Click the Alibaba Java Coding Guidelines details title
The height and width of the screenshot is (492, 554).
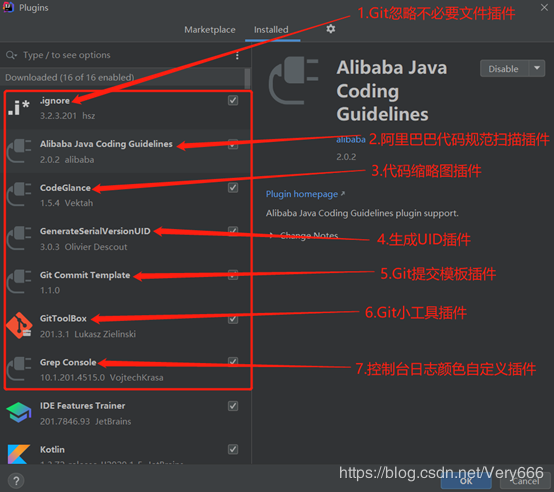click(391, 91)
